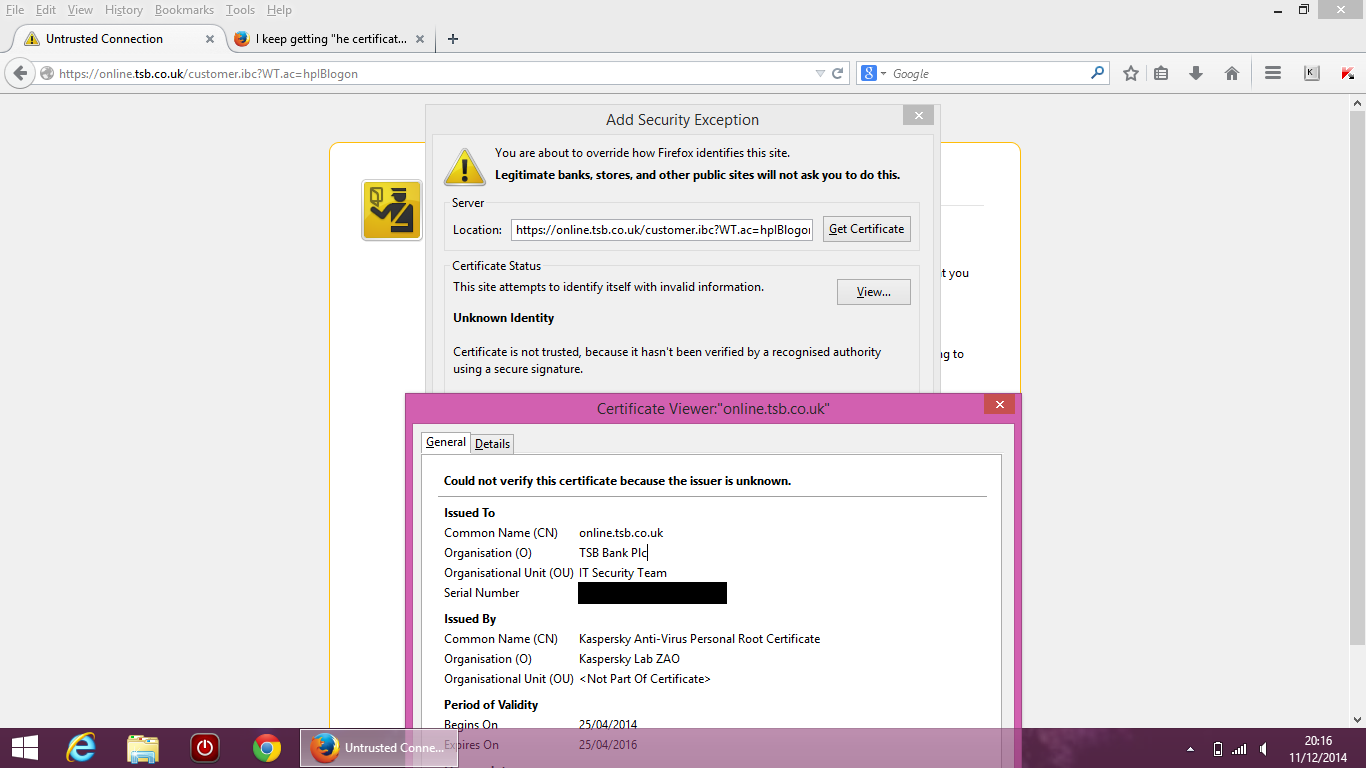Close the Certificate Viewer window

tap(999, 404)
